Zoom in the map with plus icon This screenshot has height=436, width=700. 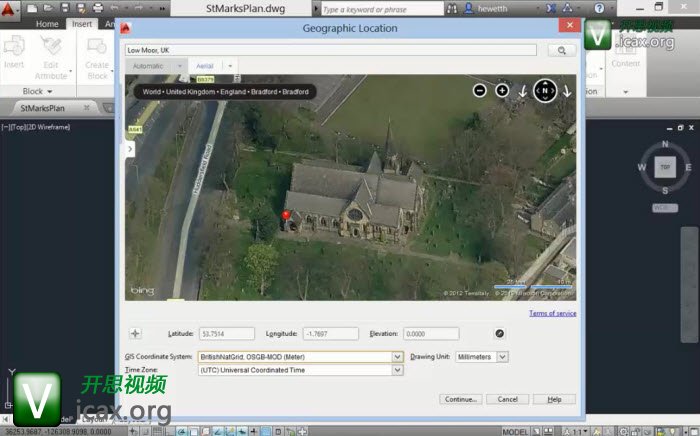click(x=502, y=90)
